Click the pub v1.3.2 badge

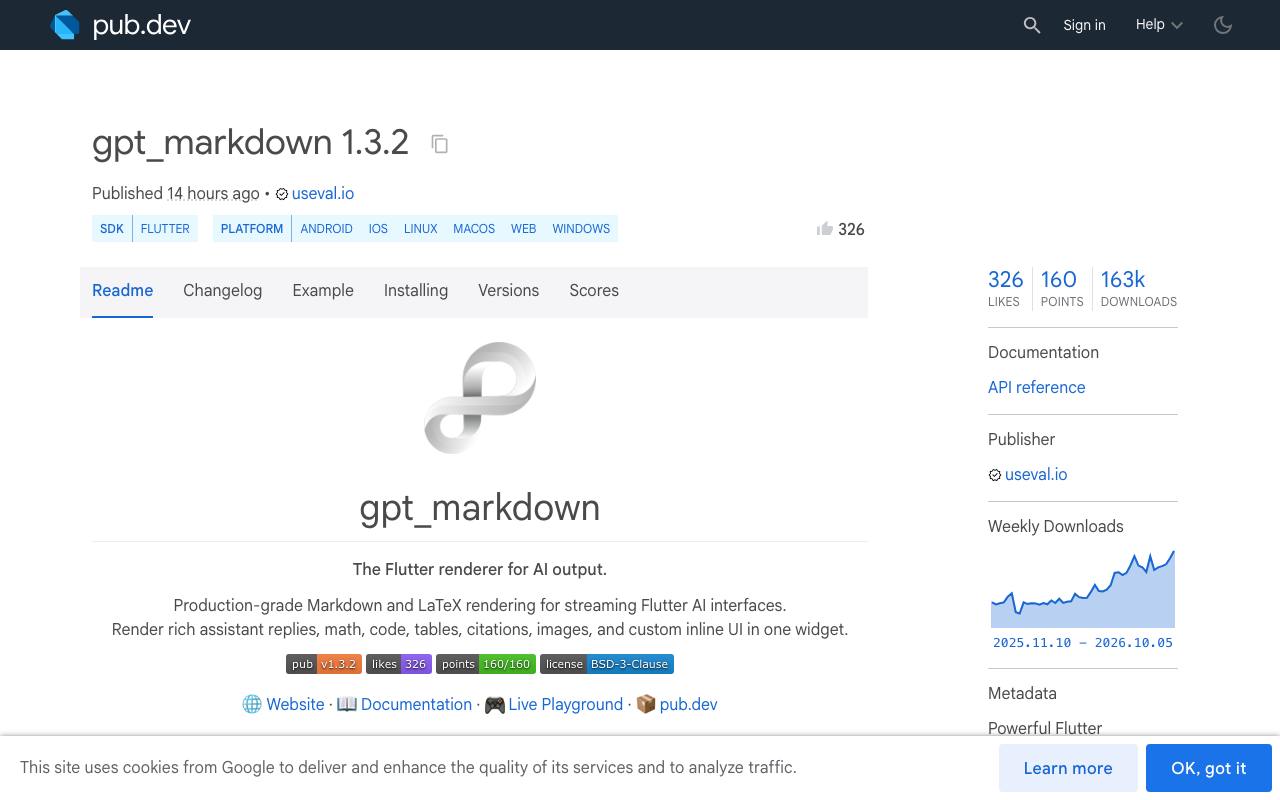point(324,664)
